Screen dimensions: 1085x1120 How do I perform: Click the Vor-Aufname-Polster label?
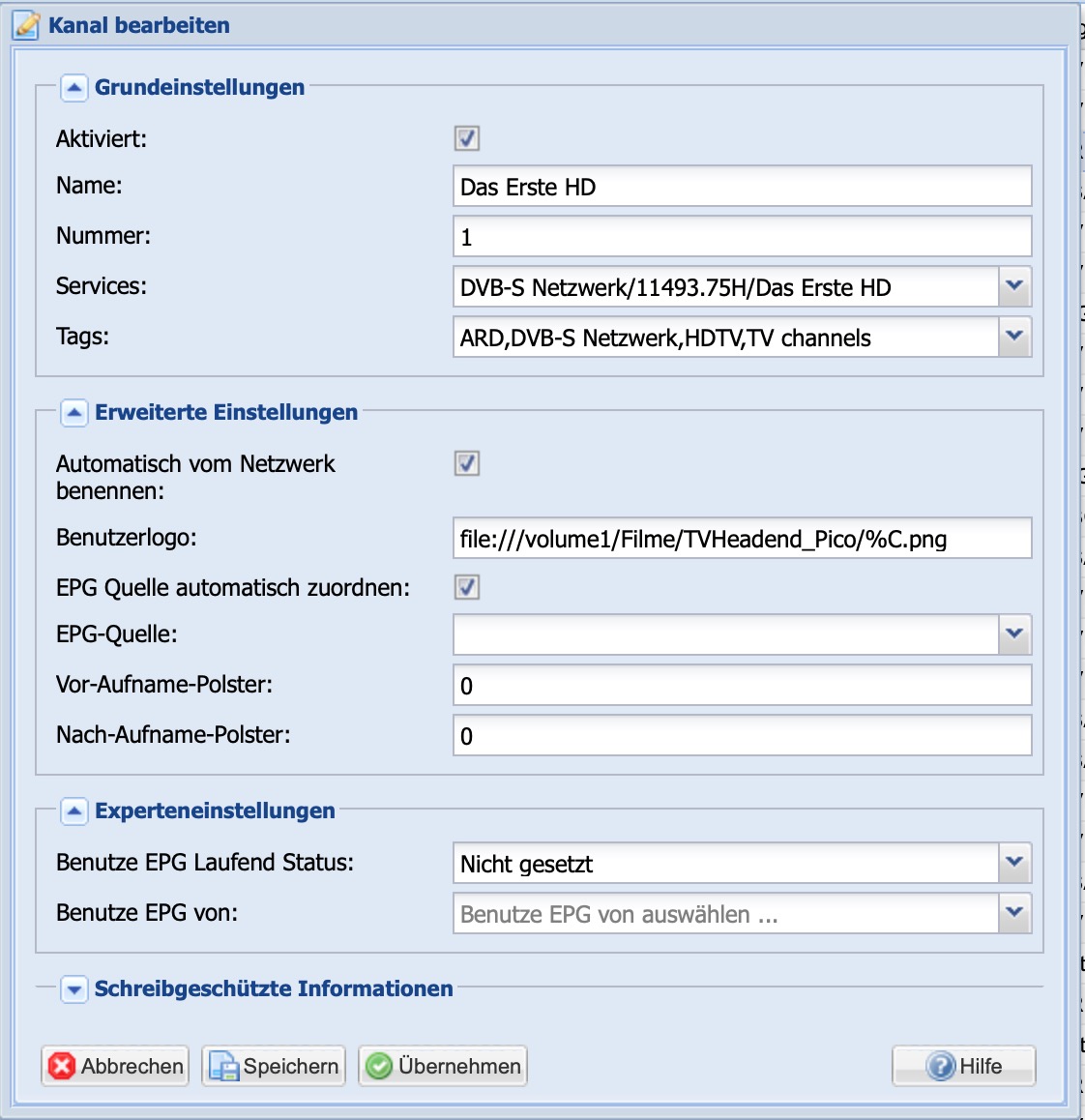pos(164,685)
